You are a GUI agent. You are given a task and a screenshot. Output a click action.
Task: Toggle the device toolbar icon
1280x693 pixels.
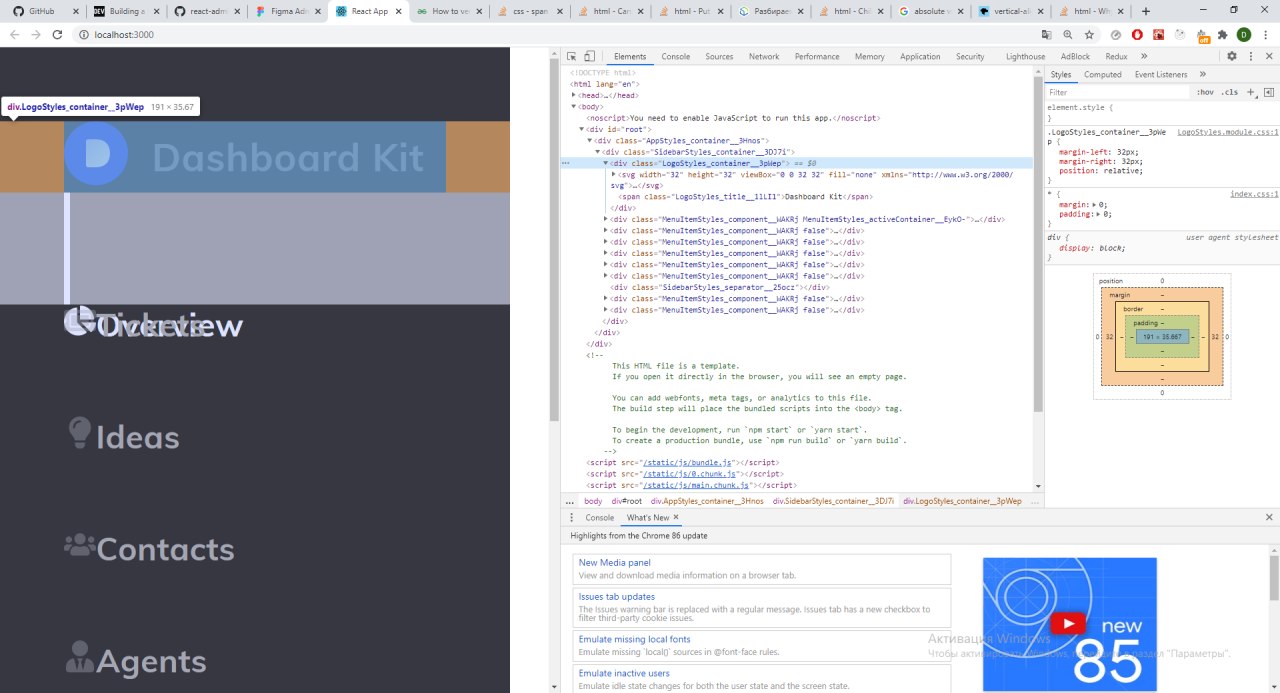click(x=589, y=56)
